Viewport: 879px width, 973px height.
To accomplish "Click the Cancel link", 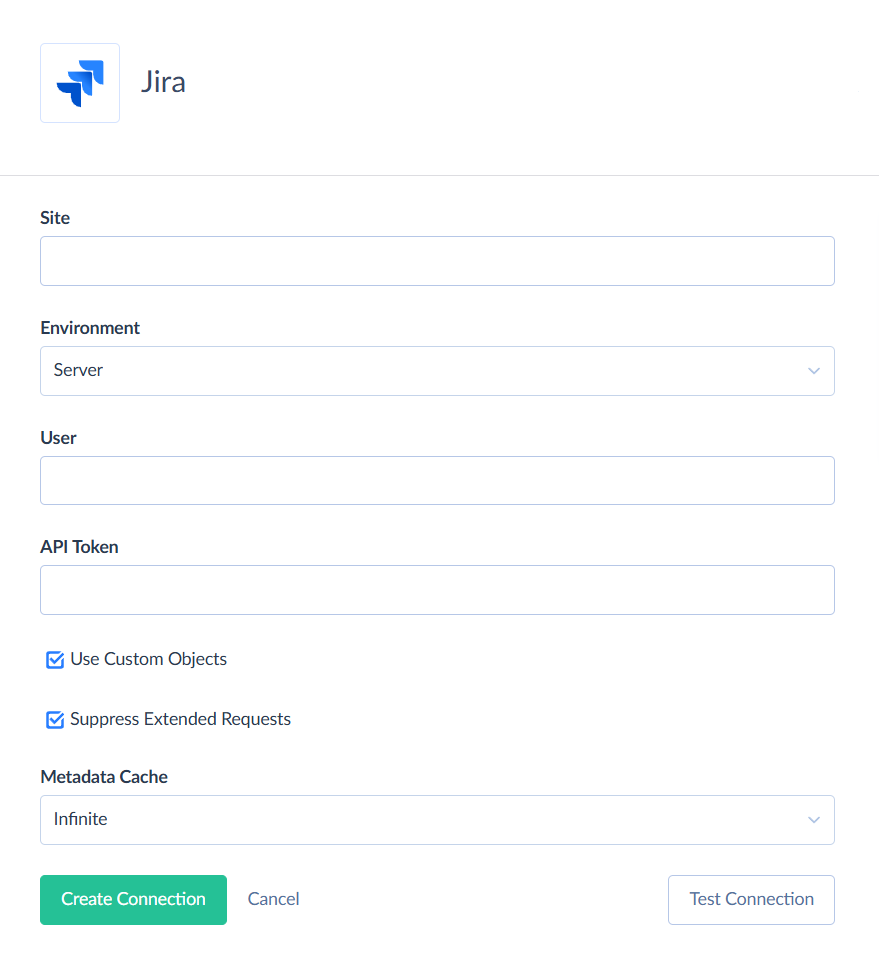I will pyautogui.click(x=273, y=899).
